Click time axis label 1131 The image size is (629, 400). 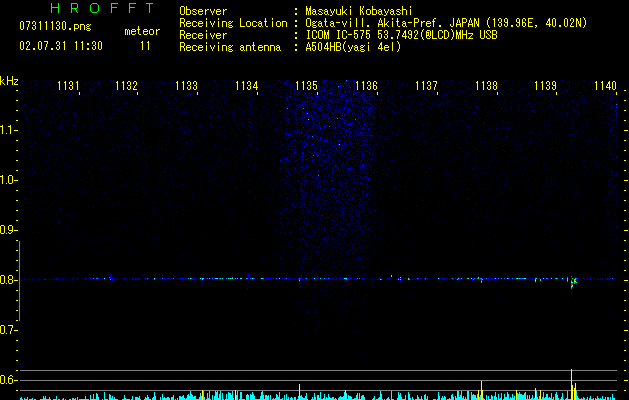pos(68,86)
